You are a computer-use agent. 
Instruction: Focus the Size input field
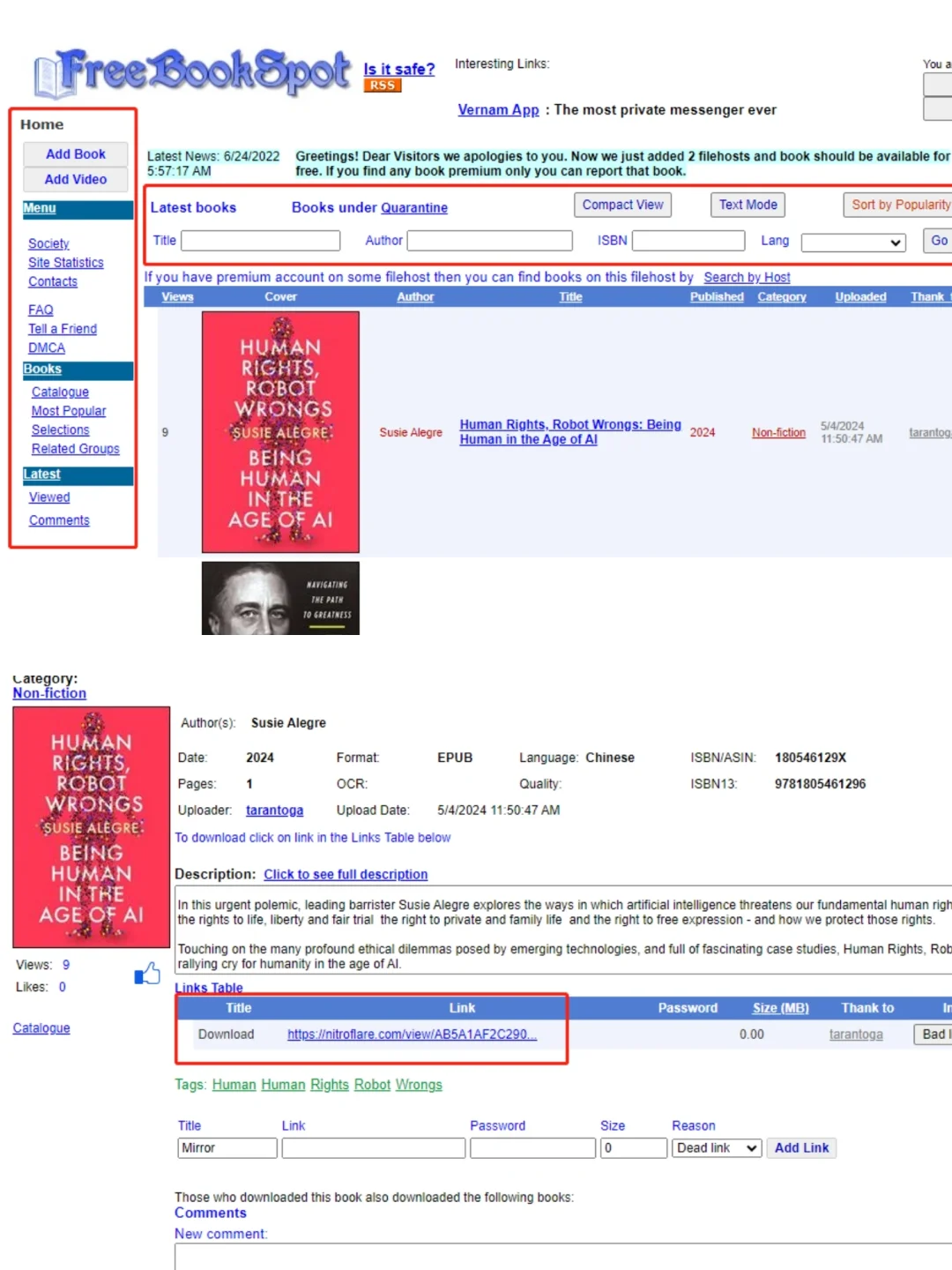(634, 1148)
